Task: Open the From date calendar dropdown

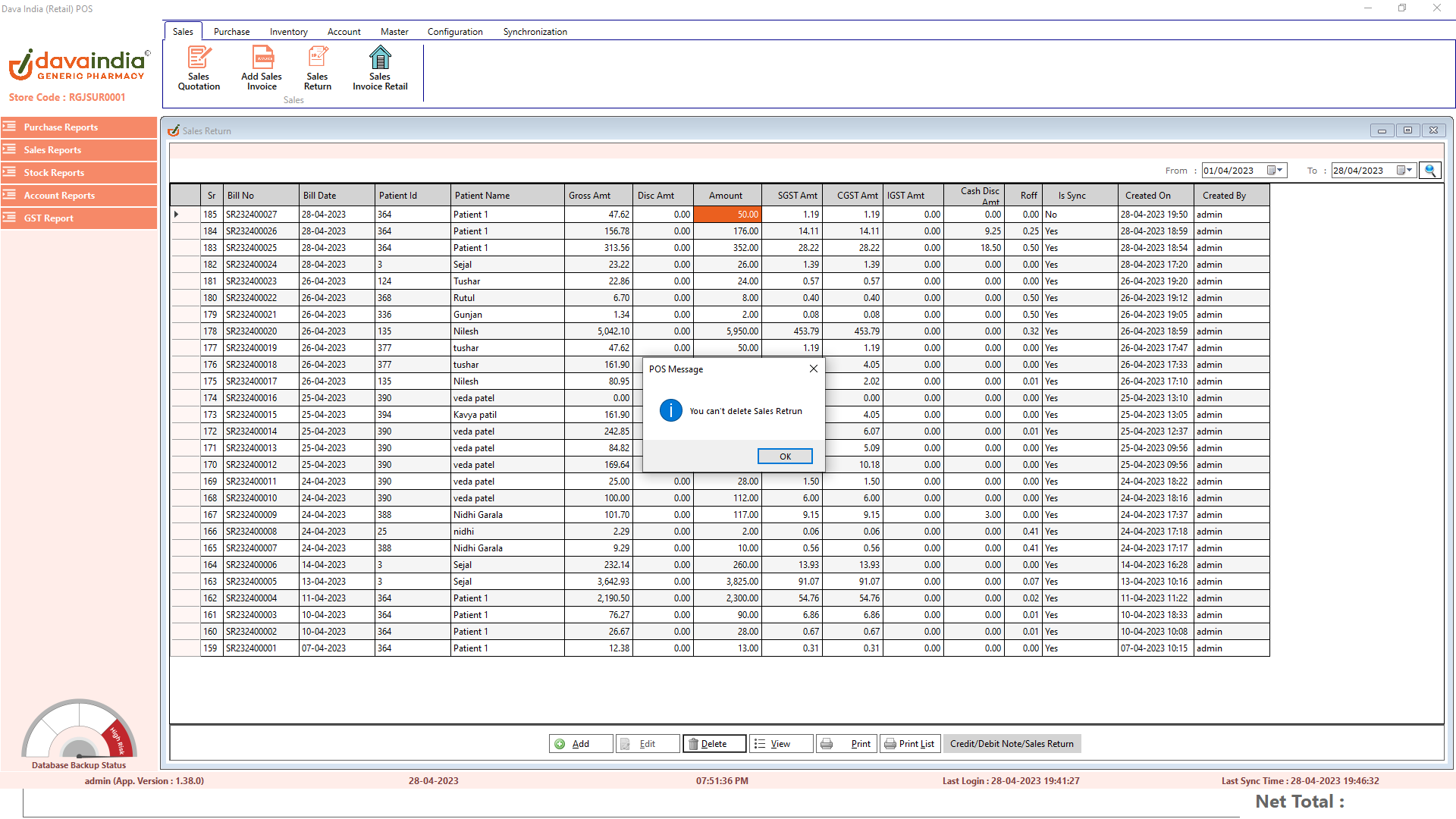Action: (1275, 171)
